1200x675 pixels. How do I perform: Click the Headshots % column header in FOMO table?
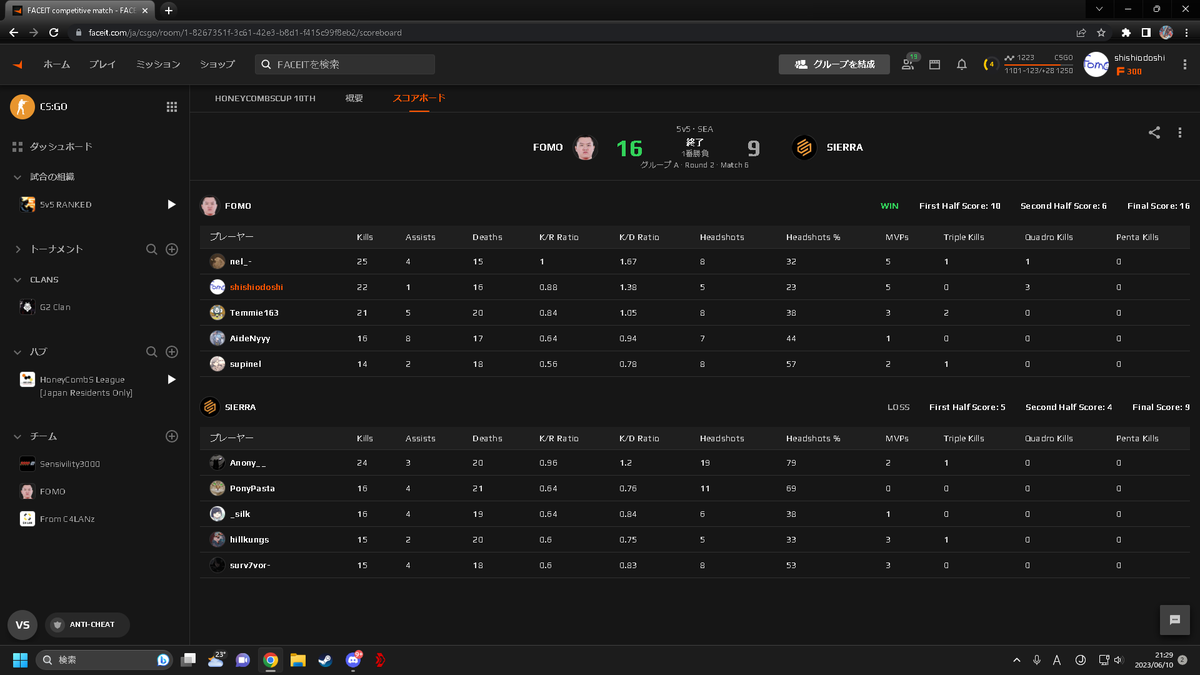813,237
